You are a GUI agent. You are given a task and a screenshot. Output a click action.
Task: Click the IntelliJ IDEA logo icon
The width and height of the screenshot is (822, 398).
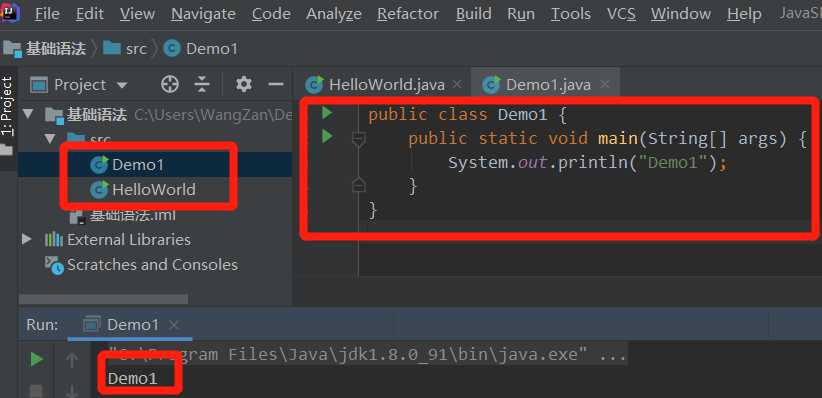click(x=9, y=13)
